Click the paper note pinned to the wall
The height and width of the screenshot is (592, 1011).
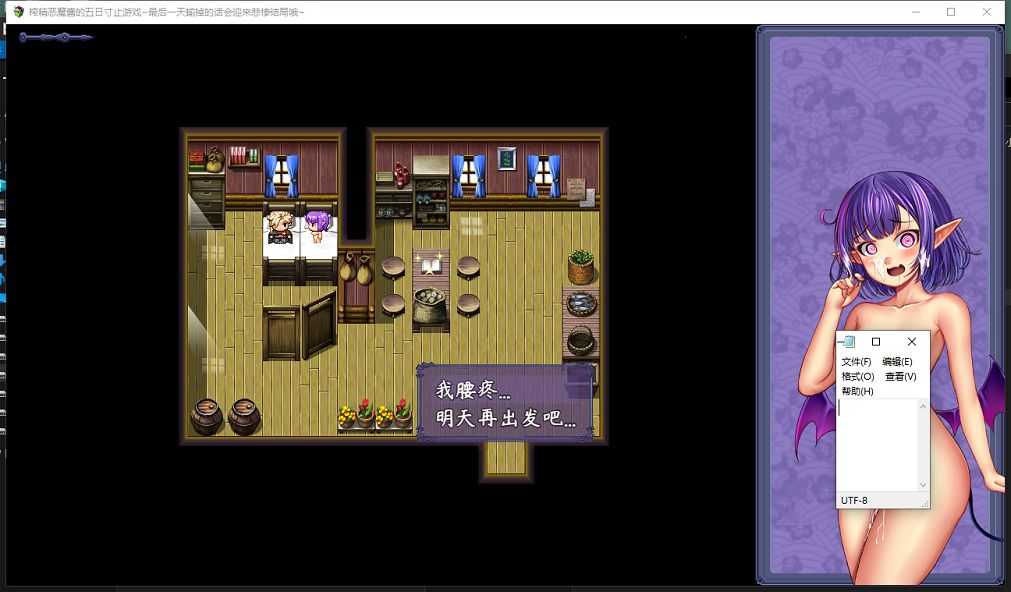click(576, 190)
